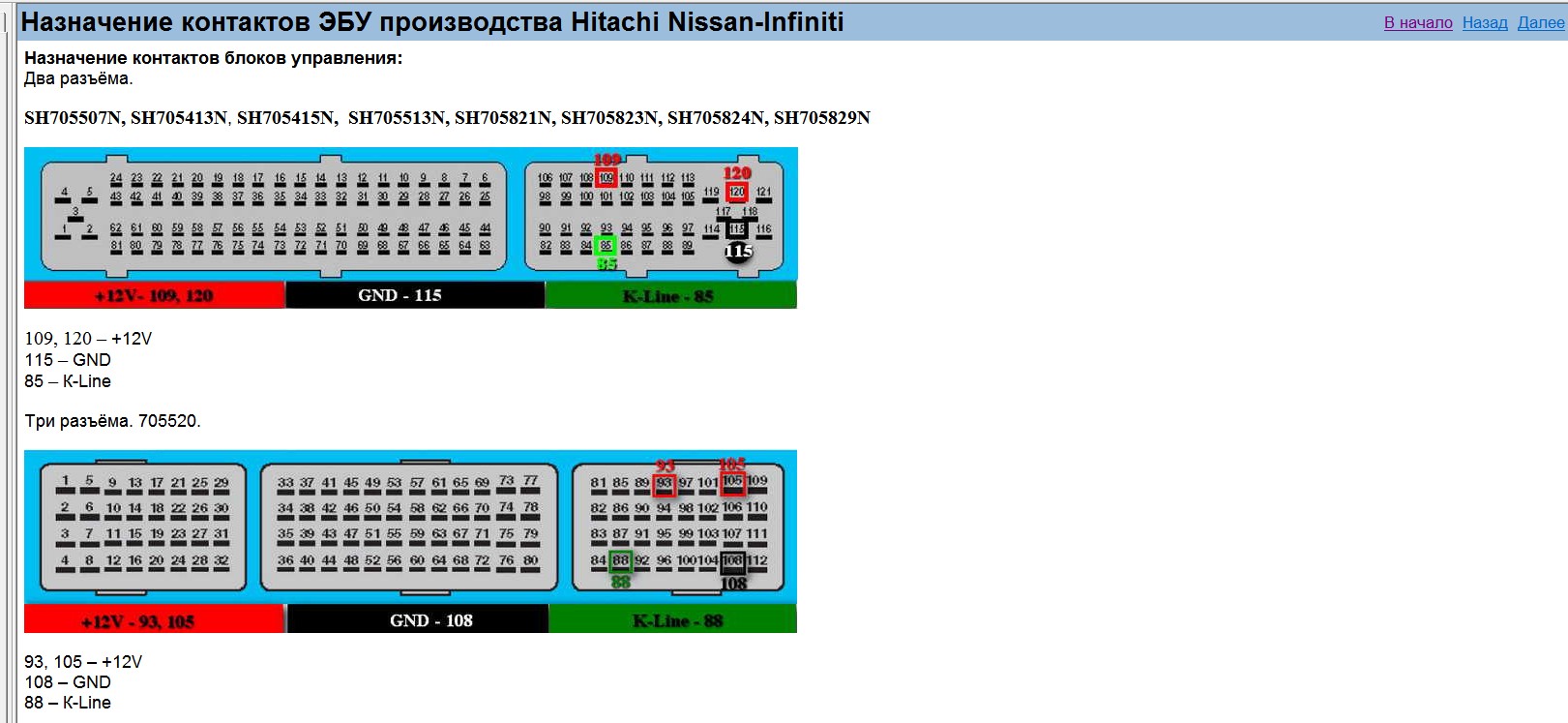Click the "Три разъёма. 705520." text line
1568x723 pixels.
point(112,421)
